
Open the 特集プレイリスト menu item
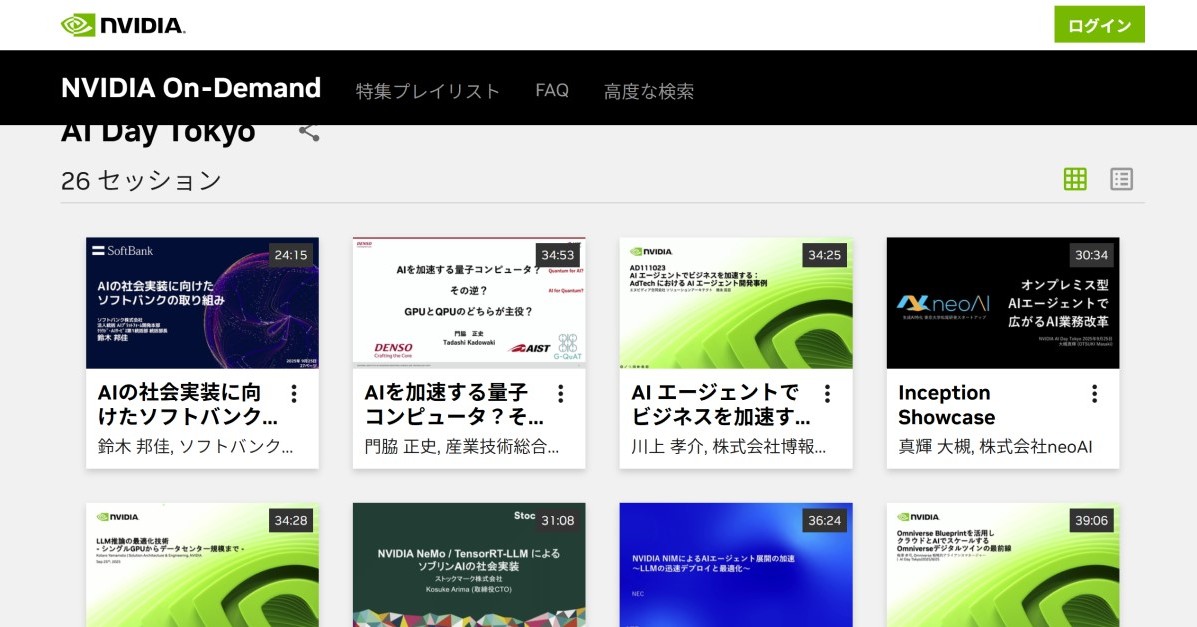[x=427, y=91]
